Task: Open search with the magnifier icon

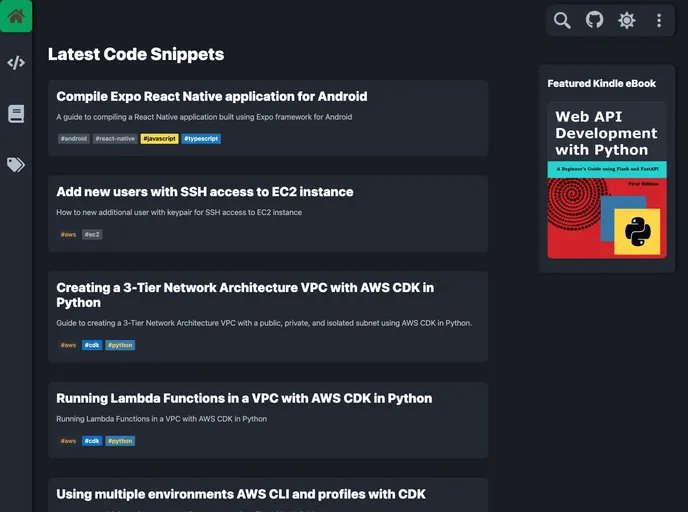Action: click(x=562, y=20)
